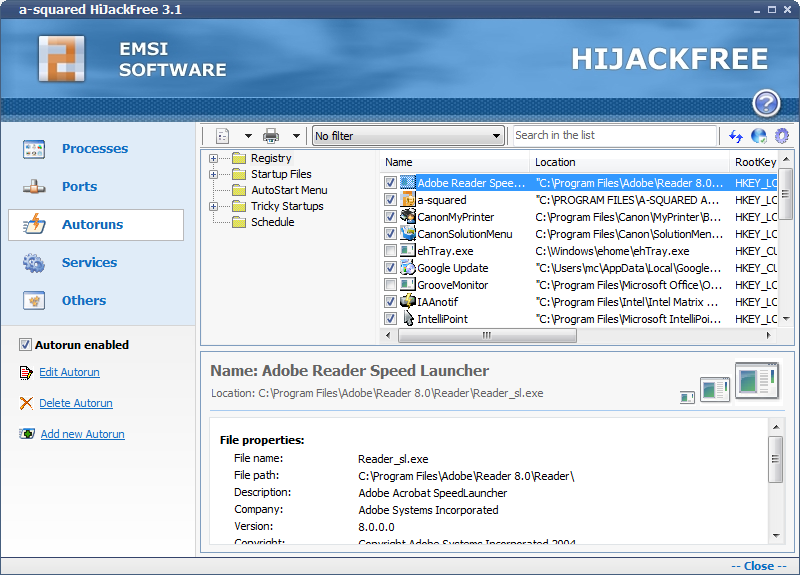This screenshot has width=800, height=575.
Task: Enable the ehTray.exe autorun checkbox
Action: coord(391,251)
